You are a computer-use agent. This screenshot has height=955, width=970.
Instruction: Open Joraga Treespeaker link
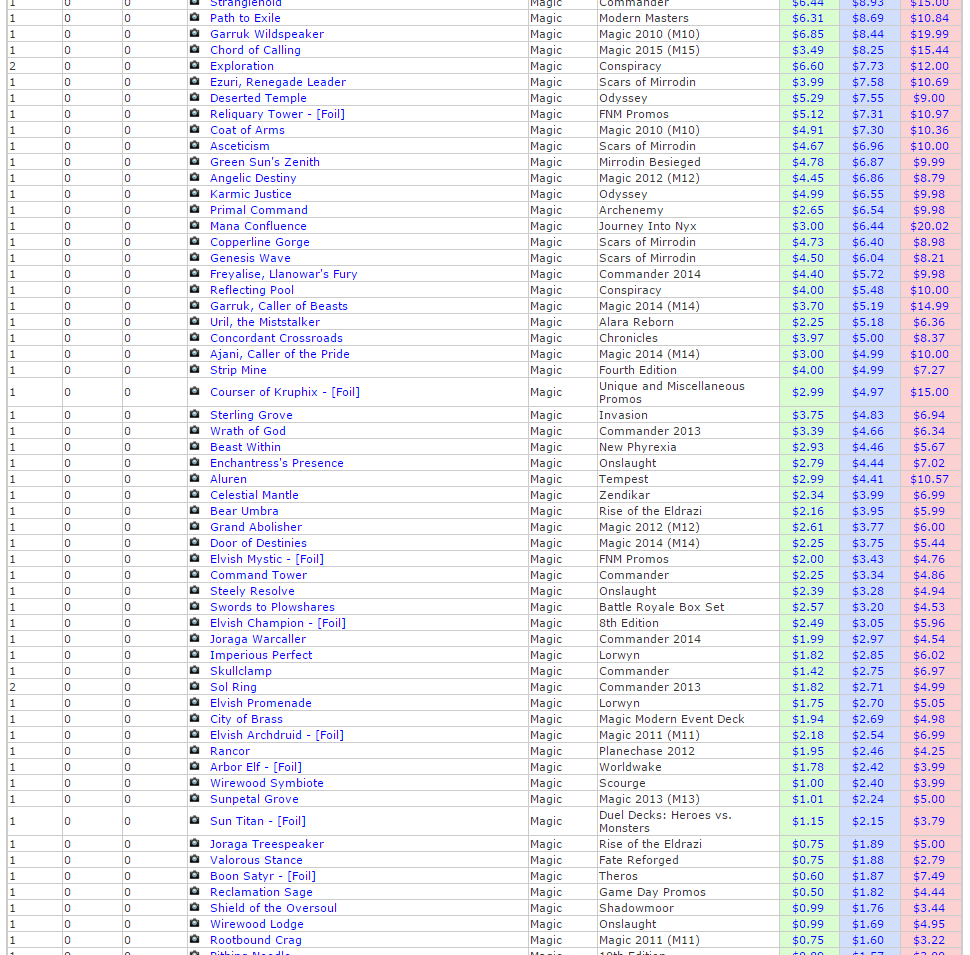click(x=267, y=844)
